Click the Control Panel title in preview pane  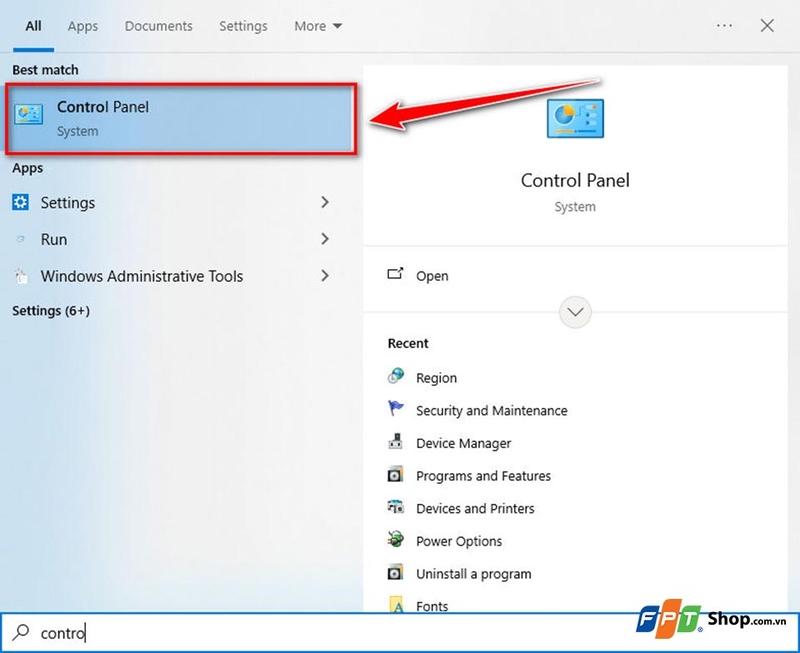point(575,180)
